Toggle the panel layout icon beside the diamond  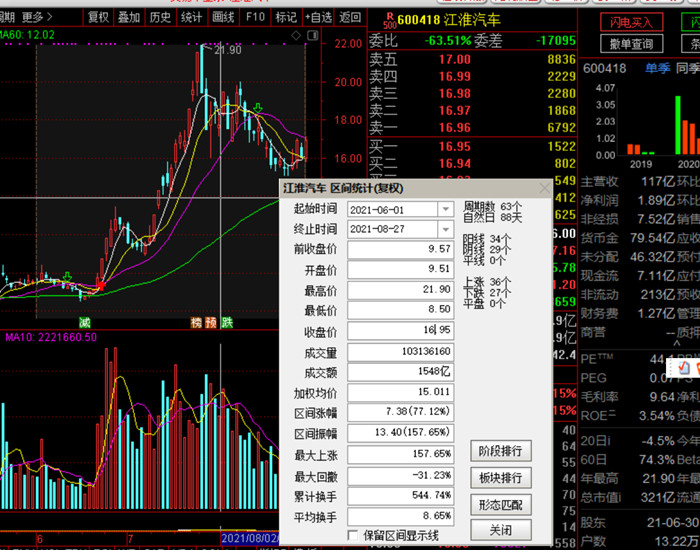tap(312, 35)
